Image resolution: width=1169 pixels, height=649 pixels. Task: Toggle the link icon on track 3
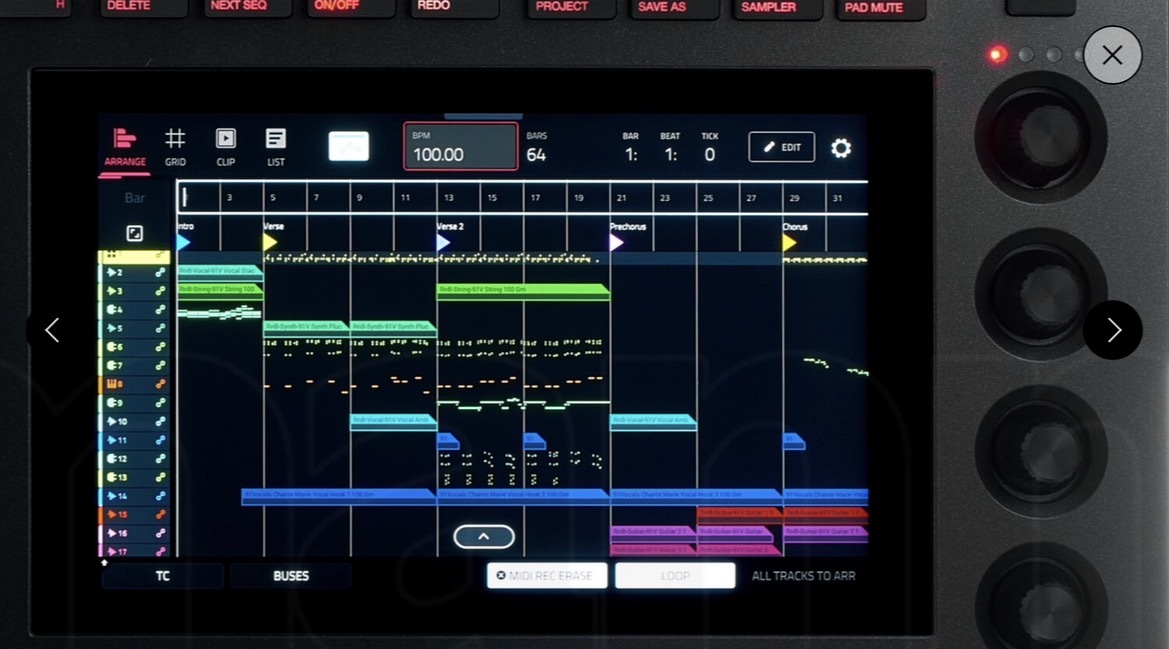click(160, 291)
